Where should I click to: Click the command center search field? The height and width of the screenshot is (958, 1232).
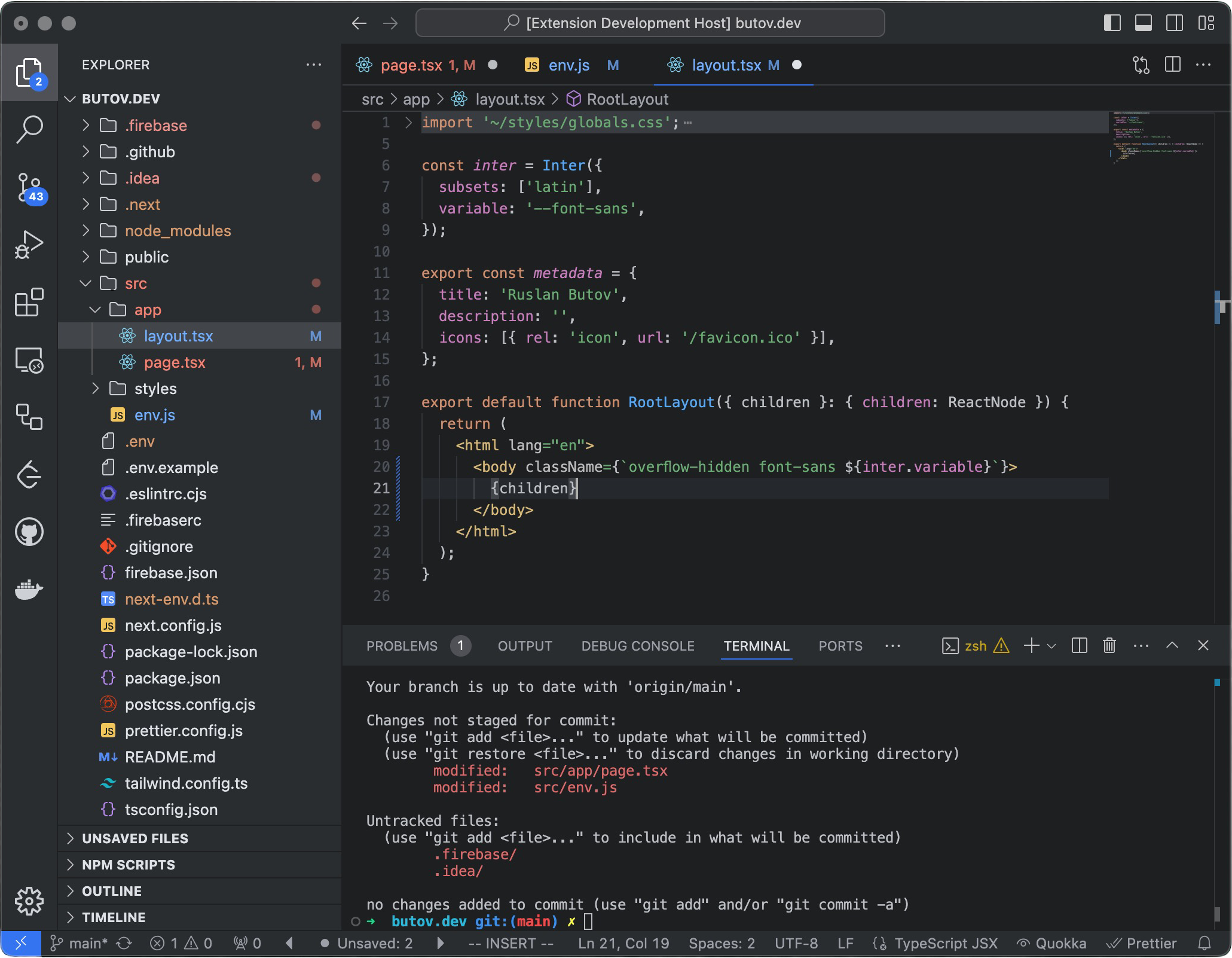pos(650,23)
